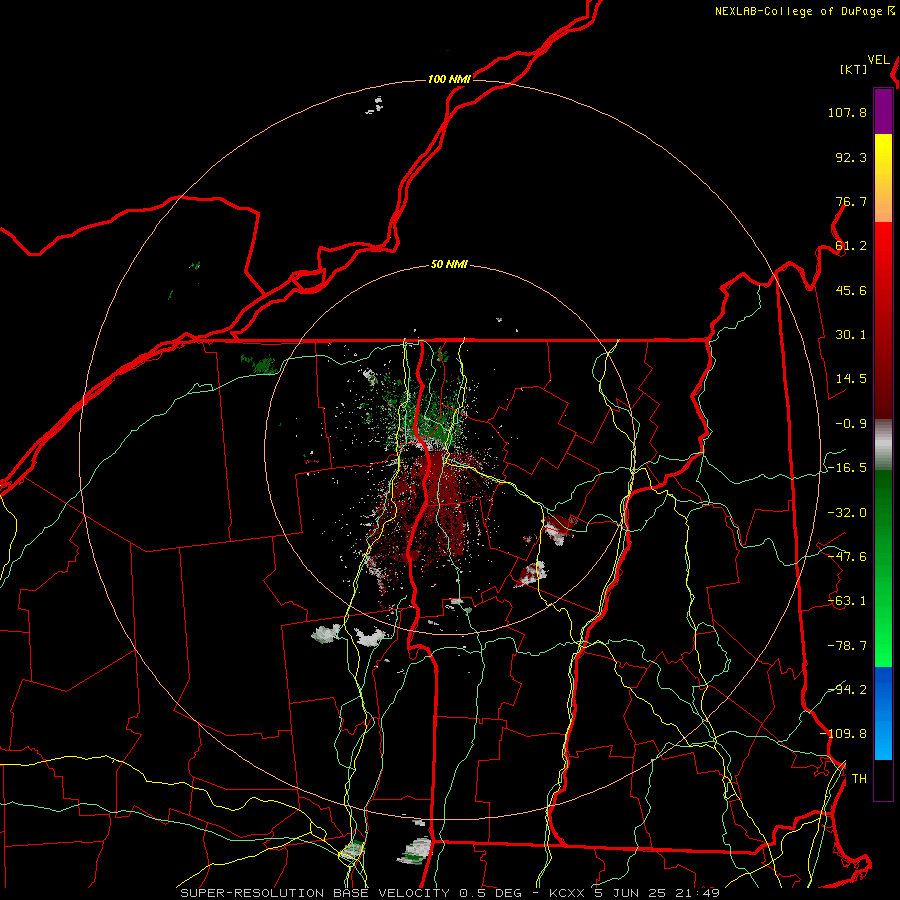This screenshot has width=900, height=900.
Task: Click the 45.6 velocity scale value
Action: click(851, 290)
